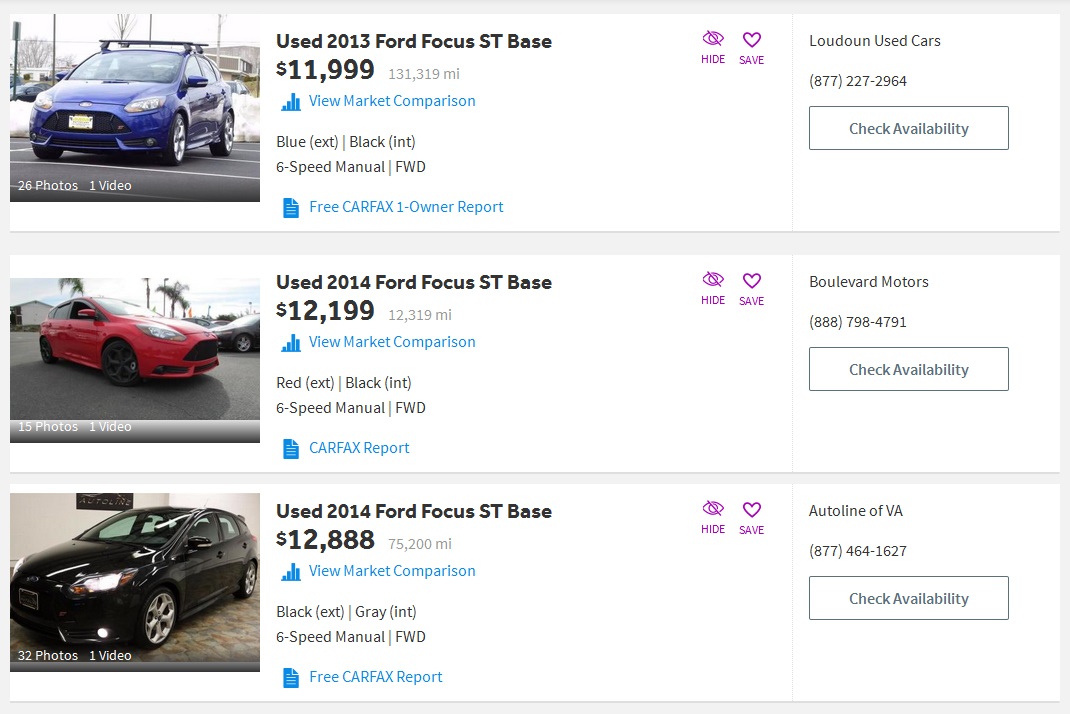Save the $12,199 Ford Focus ST

pos(751,289)
